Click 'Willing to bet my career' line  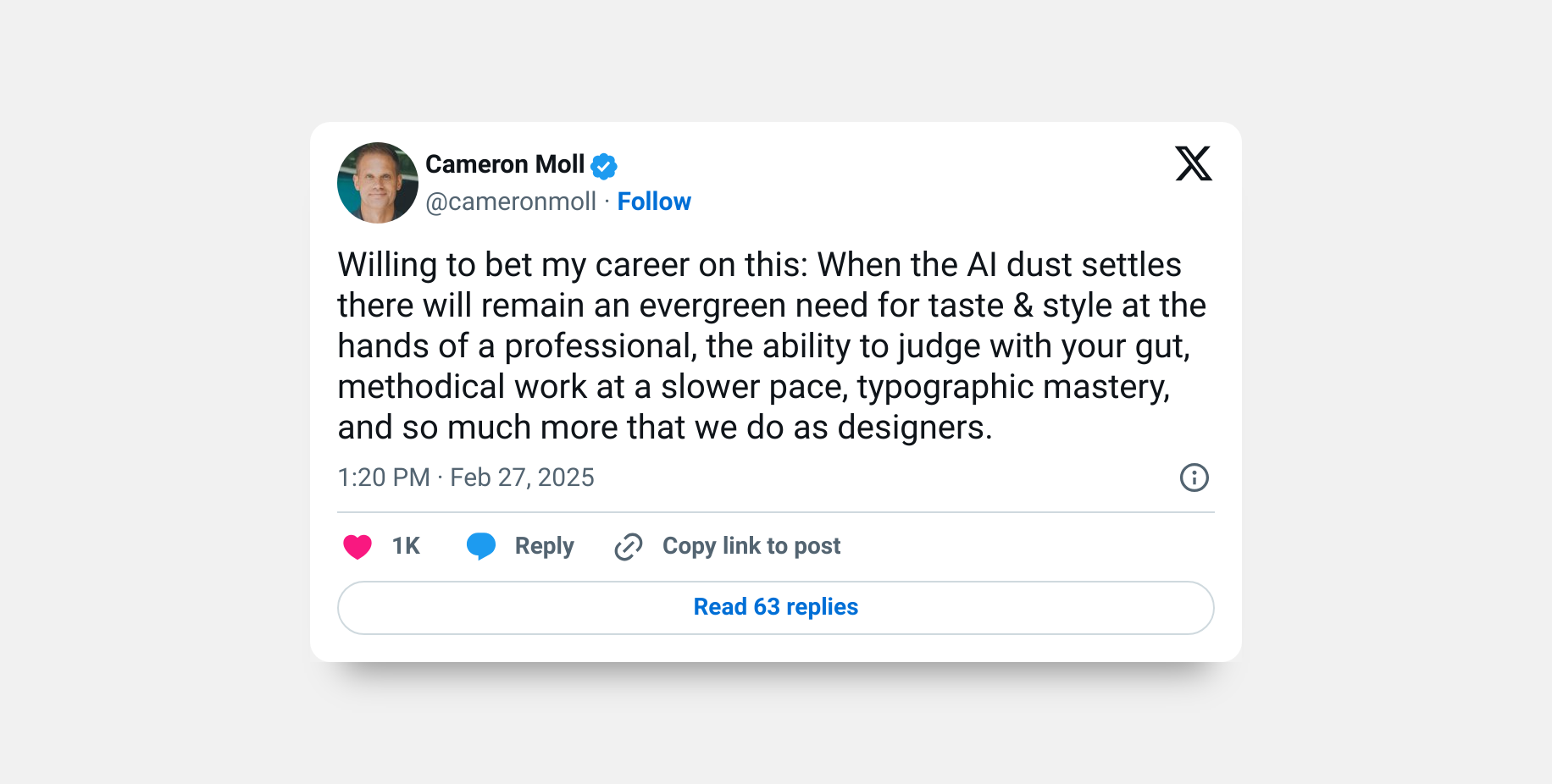tap(760, 265)
